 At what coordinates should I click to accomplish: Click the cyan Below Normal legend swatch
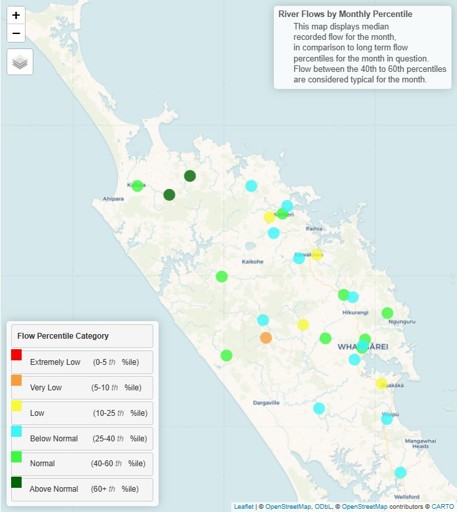(16, 431)
